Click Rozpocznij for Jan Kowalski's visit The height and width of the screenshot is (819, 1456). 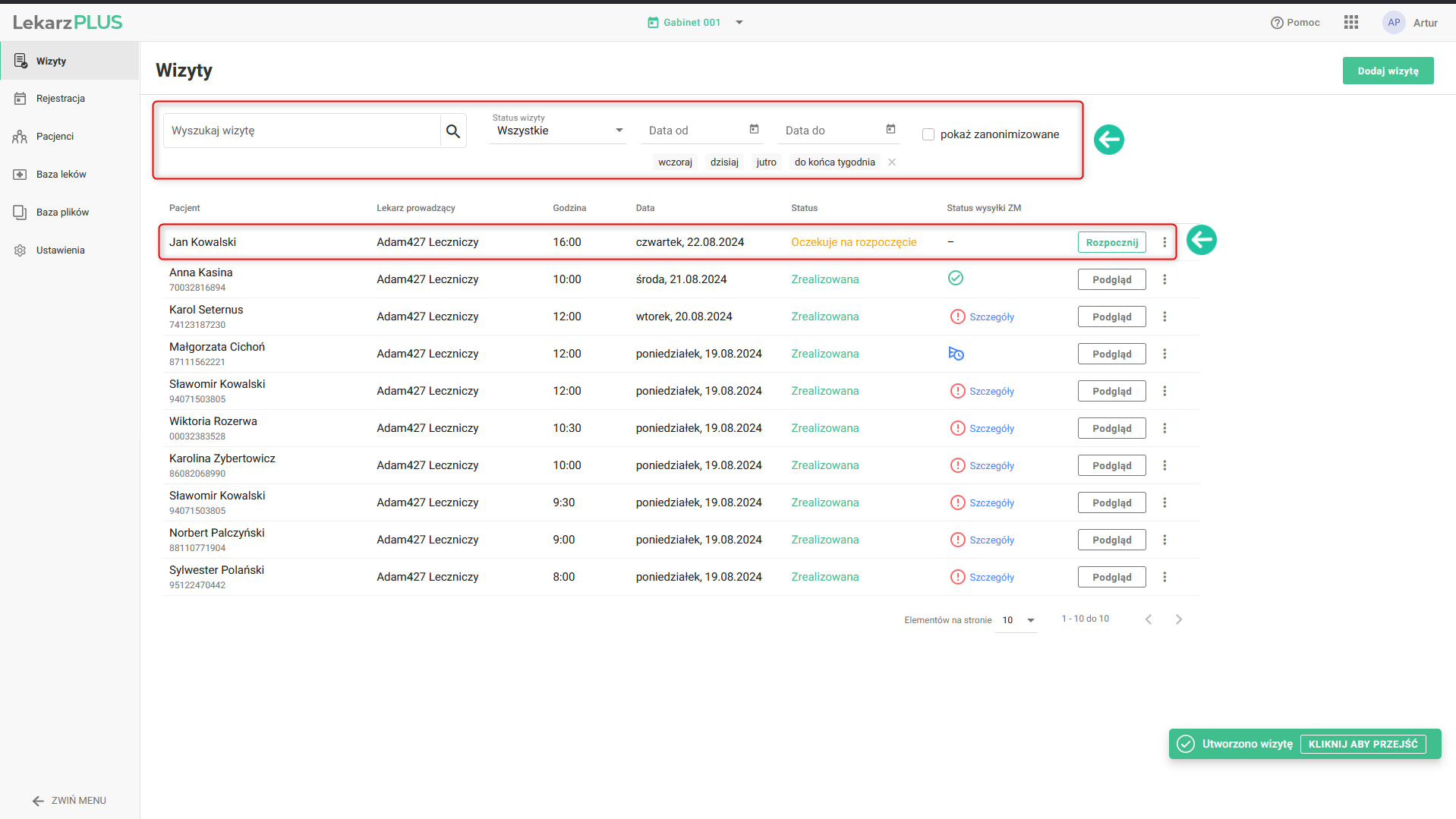coord(1111,242)
